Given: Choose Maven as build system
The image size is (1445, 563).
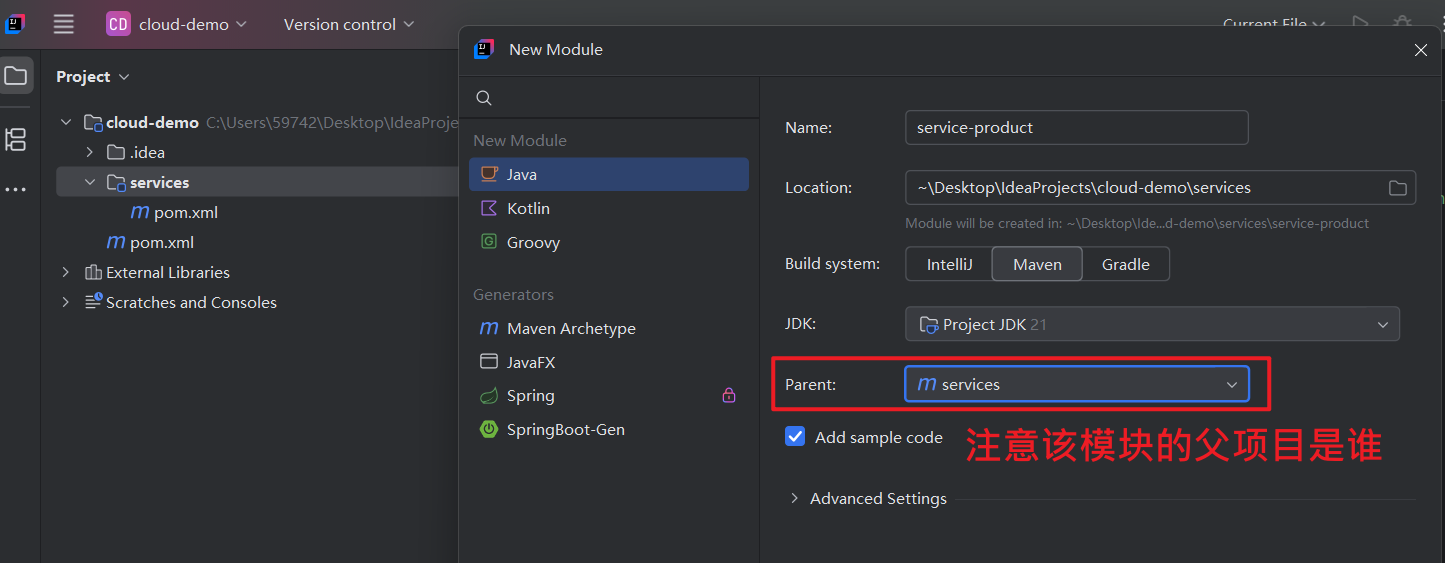Looking at the screenshot, I should click(1037, 264).
